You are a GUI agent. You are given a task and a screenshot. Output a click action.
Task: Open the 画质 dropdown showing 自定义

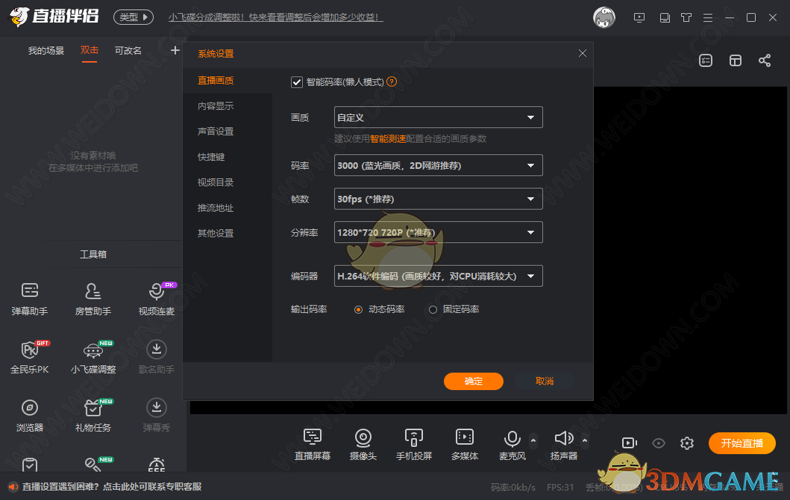tap(438, 117)
